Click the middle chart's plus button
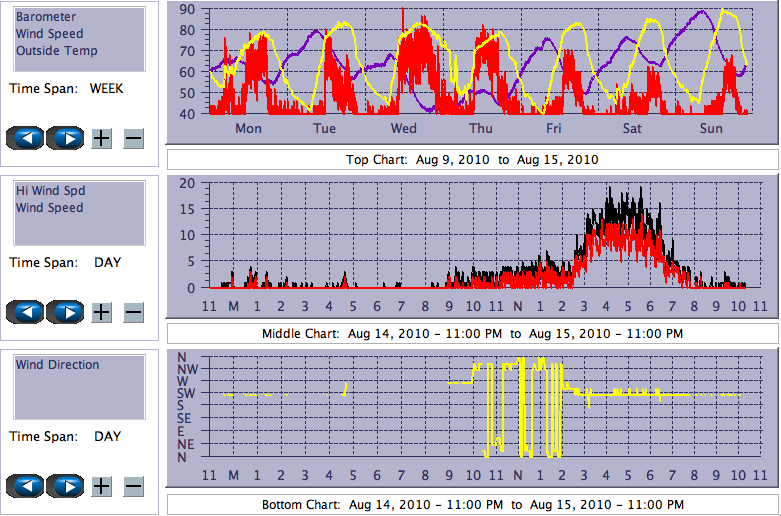The width and height of the screenshot is (781, 516). [102, 312]
